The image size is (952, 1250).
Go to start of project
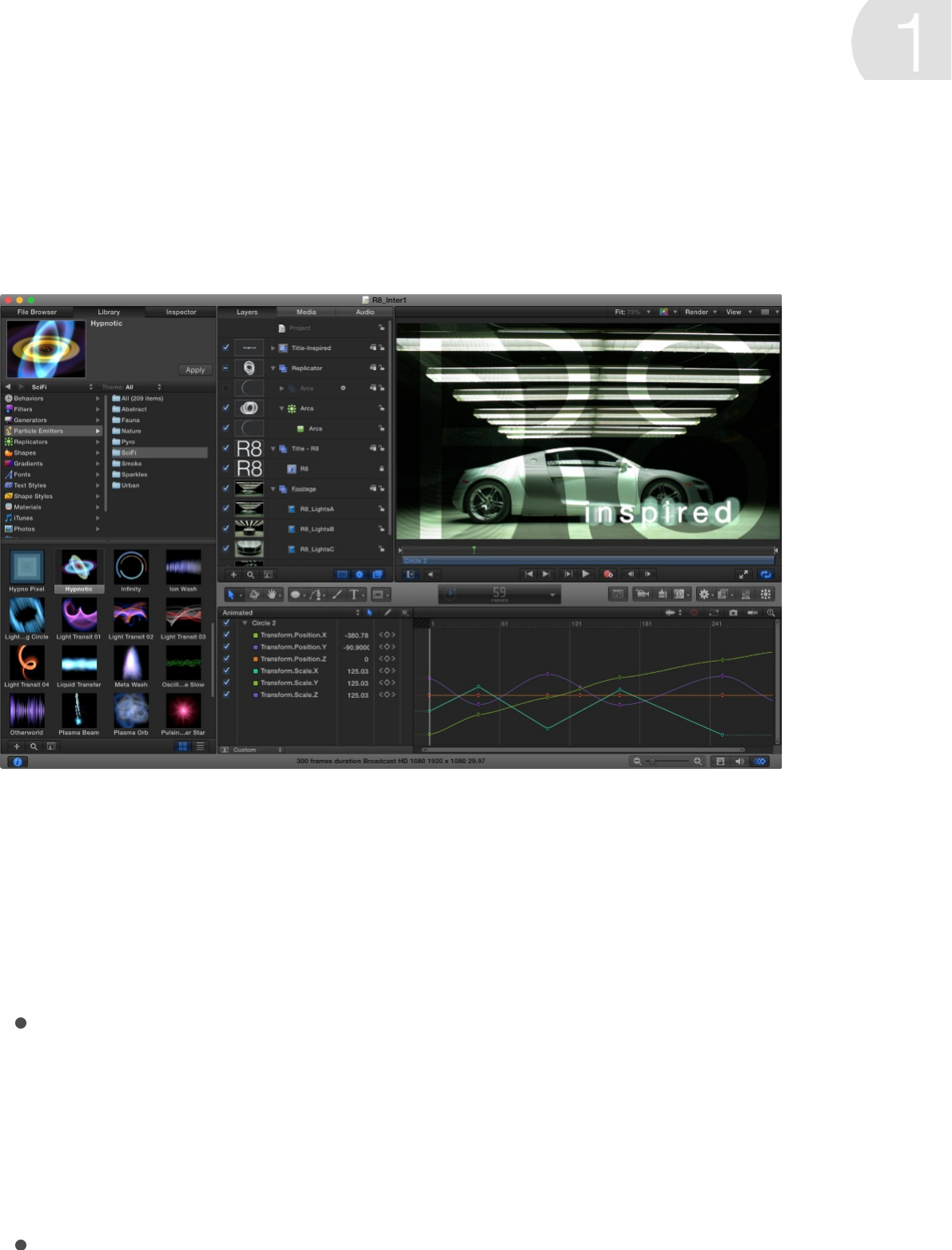528,574
